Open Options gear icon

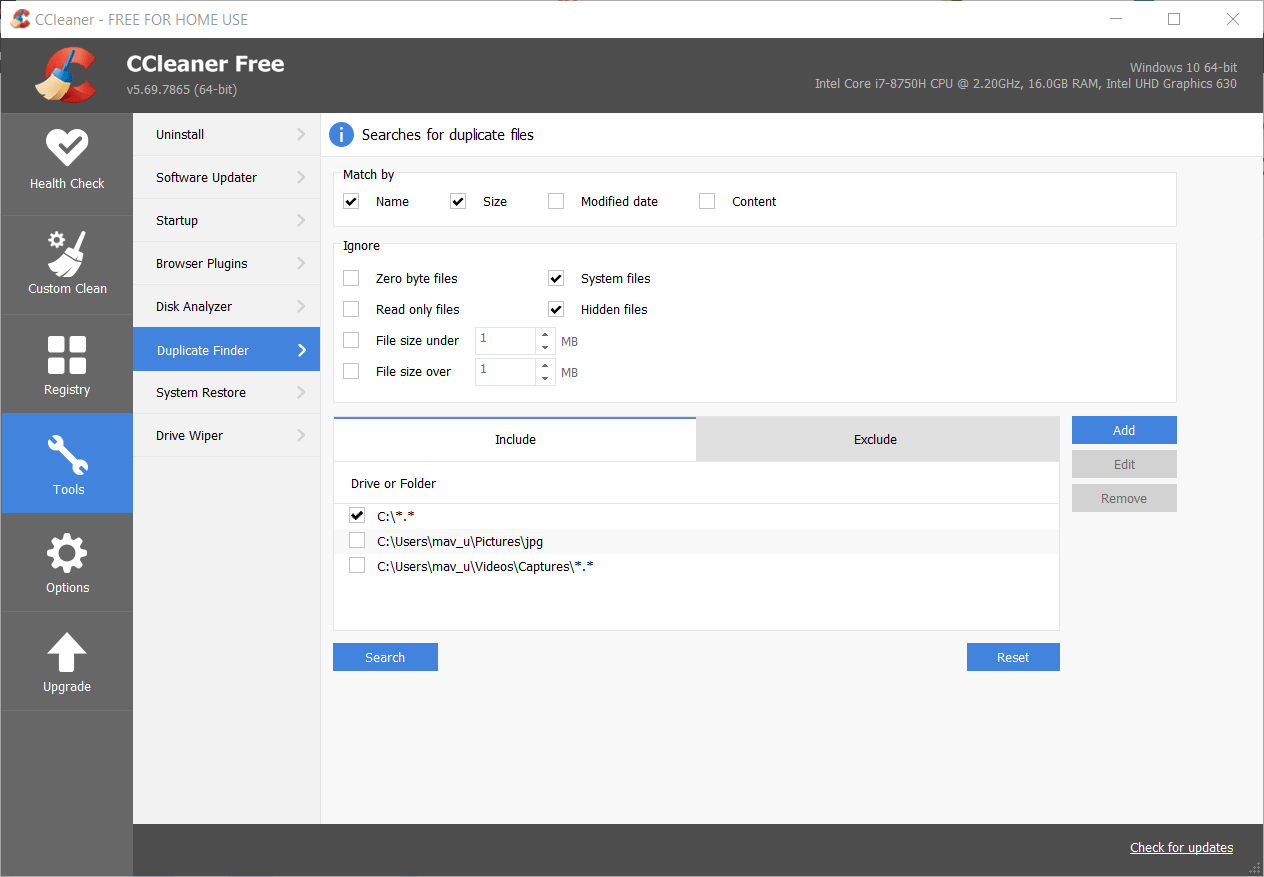(x=67, y=553)
